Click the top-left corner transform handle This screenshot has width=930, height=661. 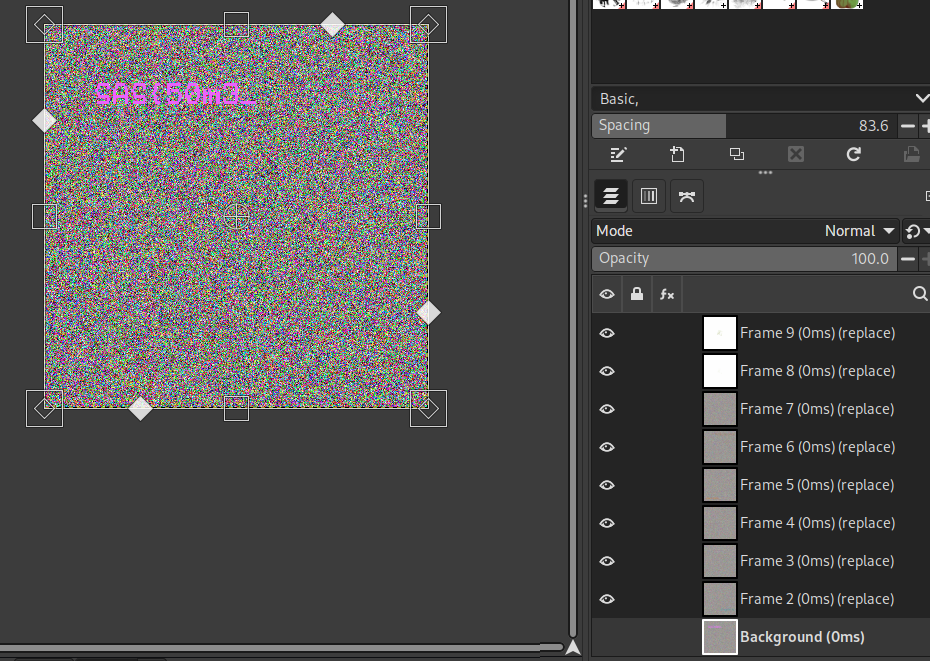click(44, 24)
